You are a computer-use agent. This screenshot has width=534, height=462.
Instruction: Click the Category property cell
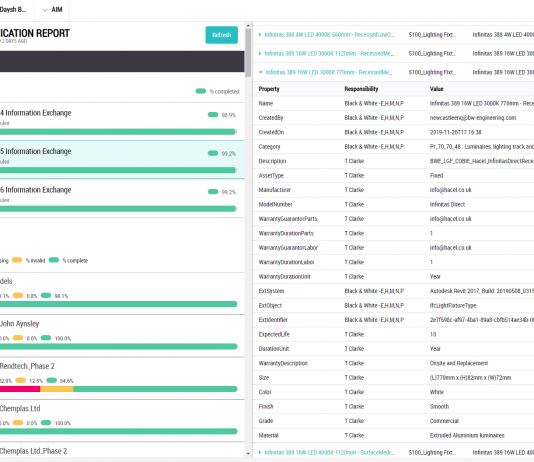[269, 147]
